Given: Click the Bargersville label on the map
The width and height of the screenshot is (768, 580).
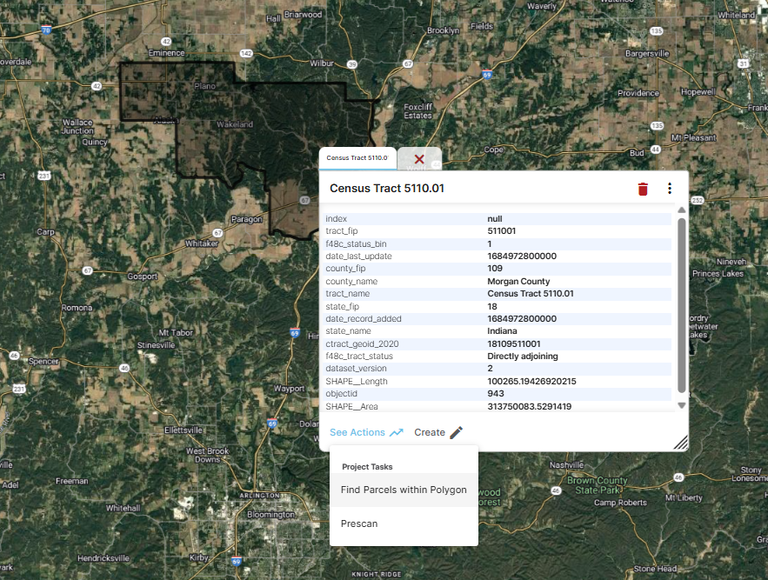Looking at the screenshot, I should point(647,53).
